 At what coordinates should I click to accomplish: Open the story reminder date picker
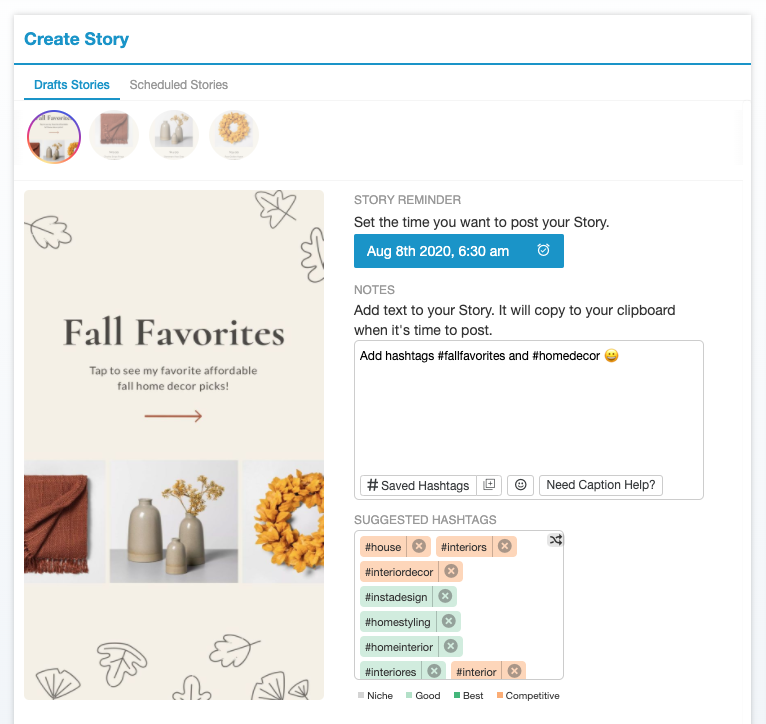pyautogui.click(x=458, y=251)
